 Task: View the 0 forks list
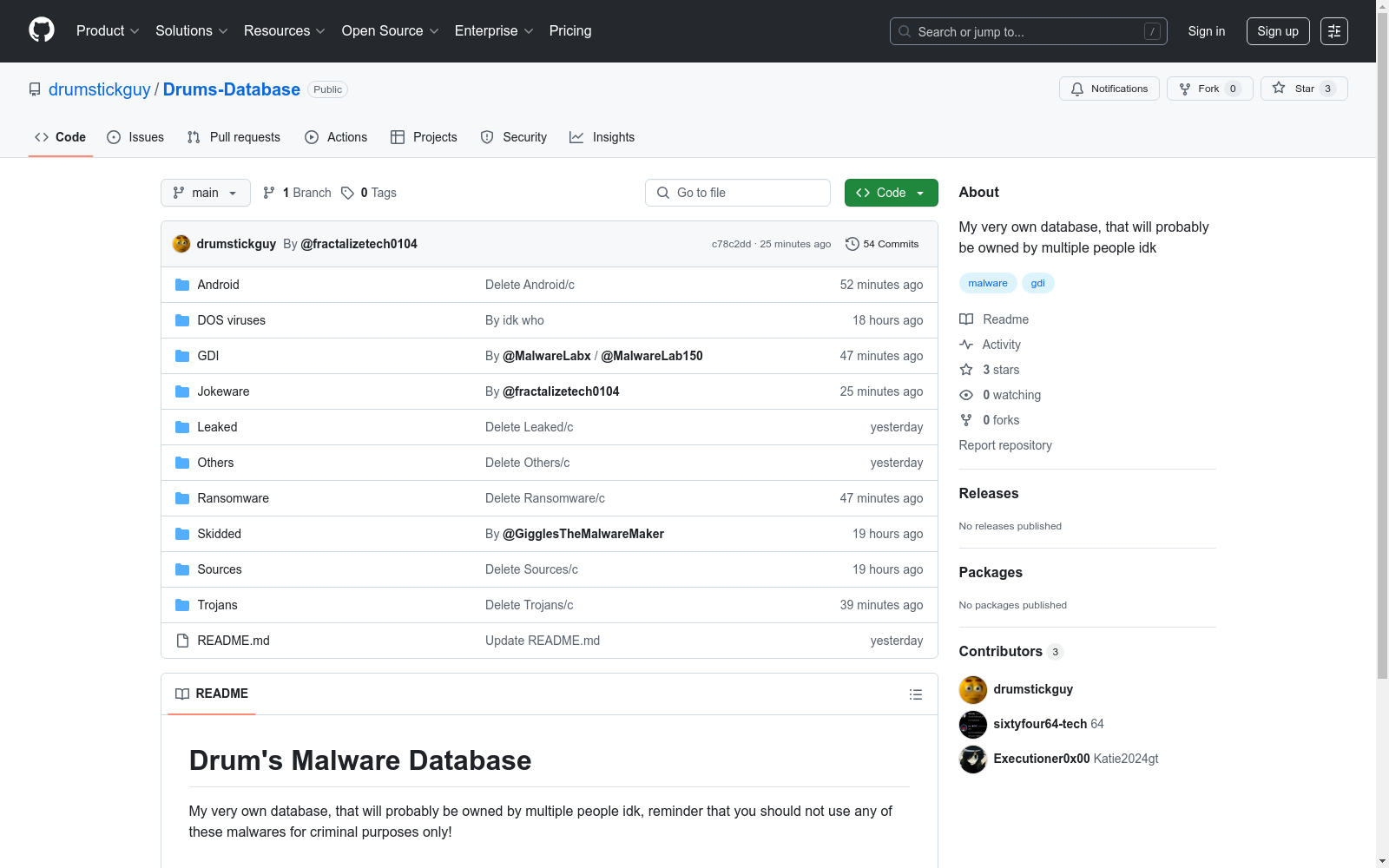(990, 420)
